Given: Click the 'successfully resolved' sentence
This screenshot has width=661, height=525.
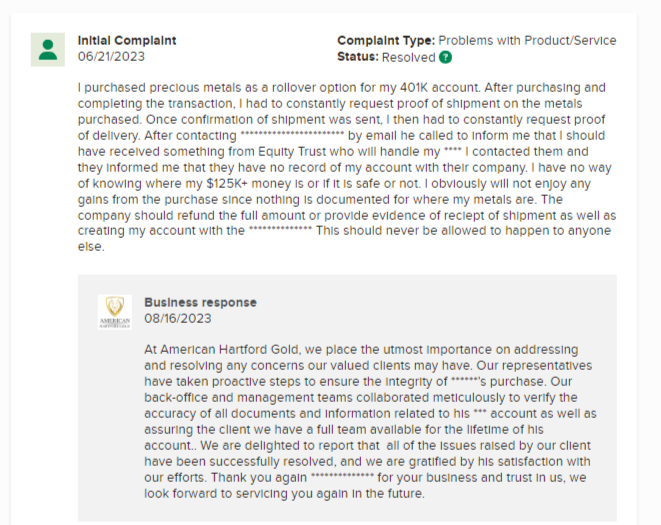Looking at the screenshot, I should (x=367, y=462).
